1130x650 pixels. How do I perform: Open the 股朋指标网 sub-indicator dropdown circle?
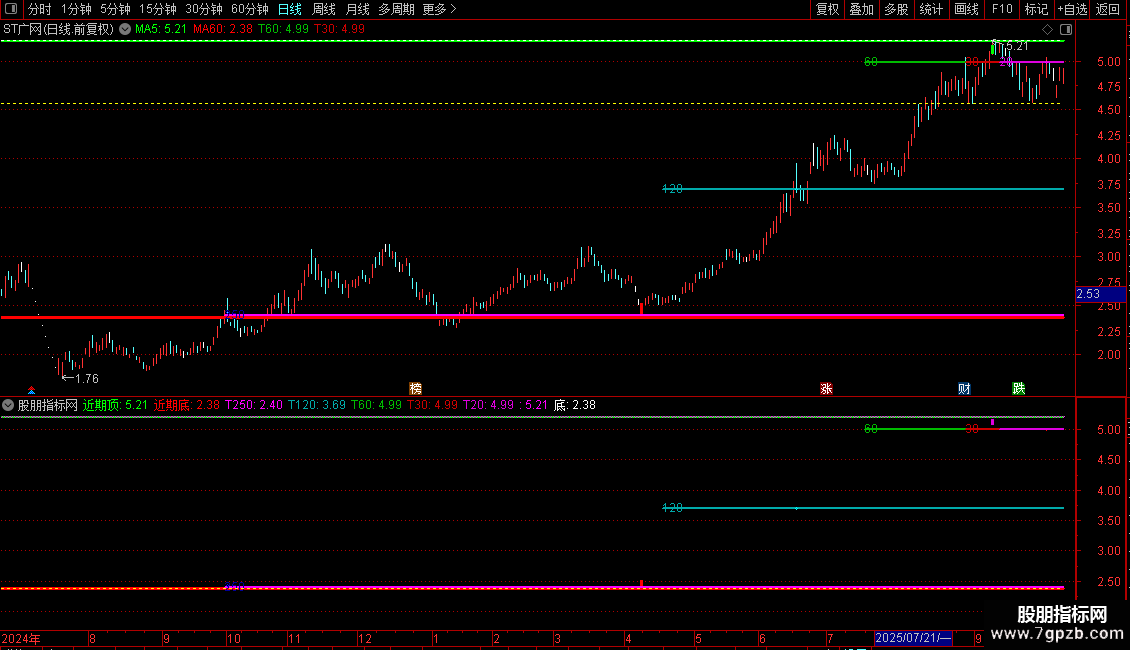coord(8,406)
